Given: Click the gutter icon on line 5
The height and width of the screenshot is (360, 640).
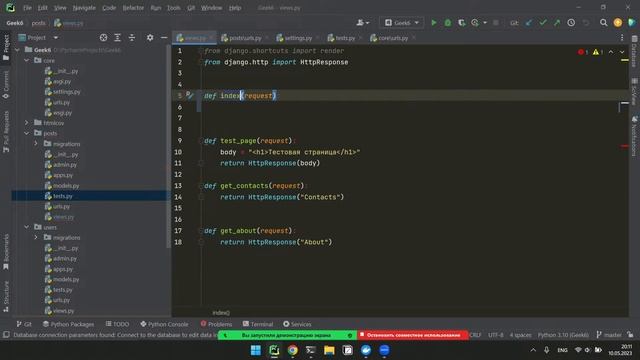Looking at the screenshot, I should coord(189,95).
